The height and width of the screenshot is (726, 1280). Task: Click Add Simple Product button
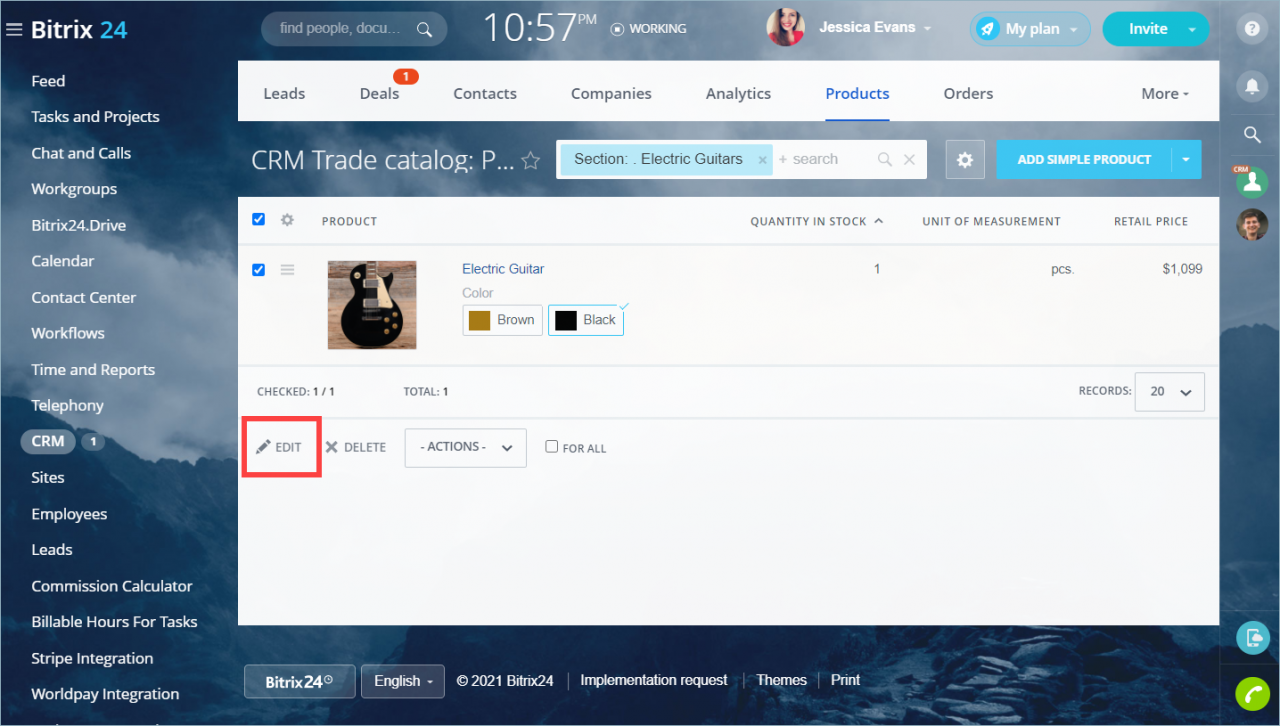[1084, 159]
